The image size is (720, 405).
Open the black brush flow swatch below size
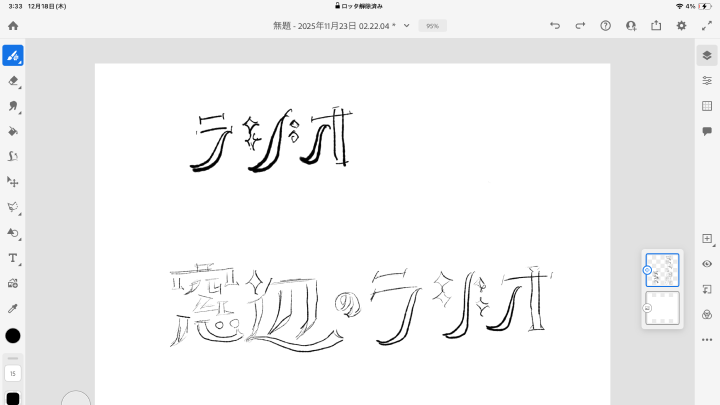tap(13, 398)
